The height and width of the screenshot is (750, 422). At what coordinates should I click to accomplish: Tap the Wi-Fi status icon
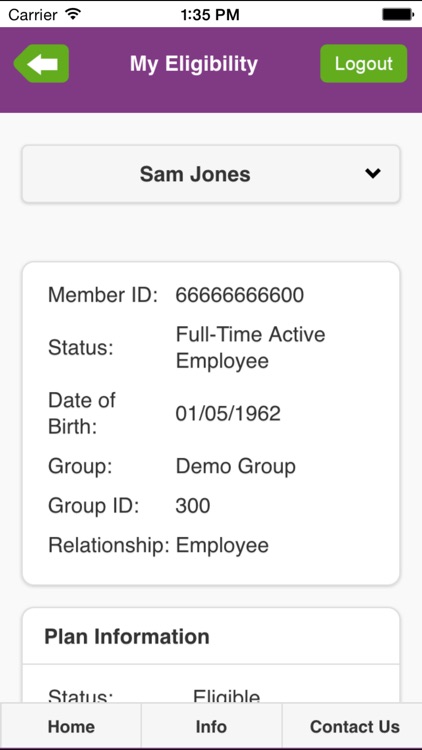(73, 14)
